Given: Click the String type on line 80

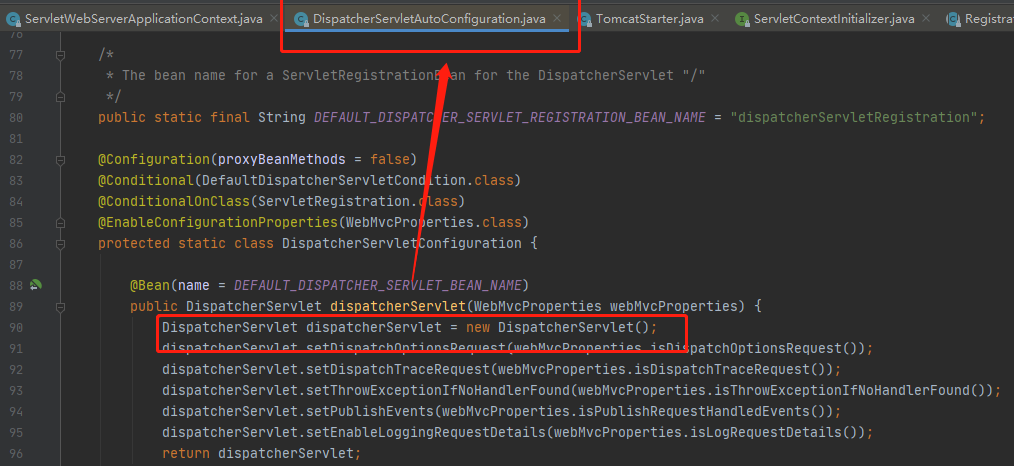Looking at the screenshot, I should pyautogui.click(x=282, y=118).
